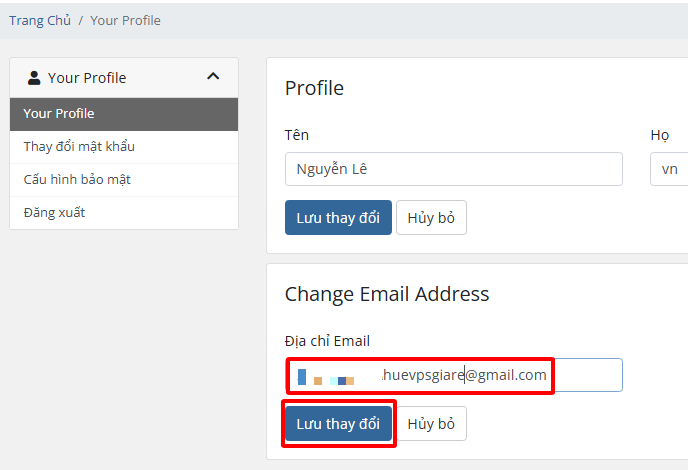Save profile changes with Lưu thay đổi
Viewport: 688px width, 470px height.
pos(338,218)
